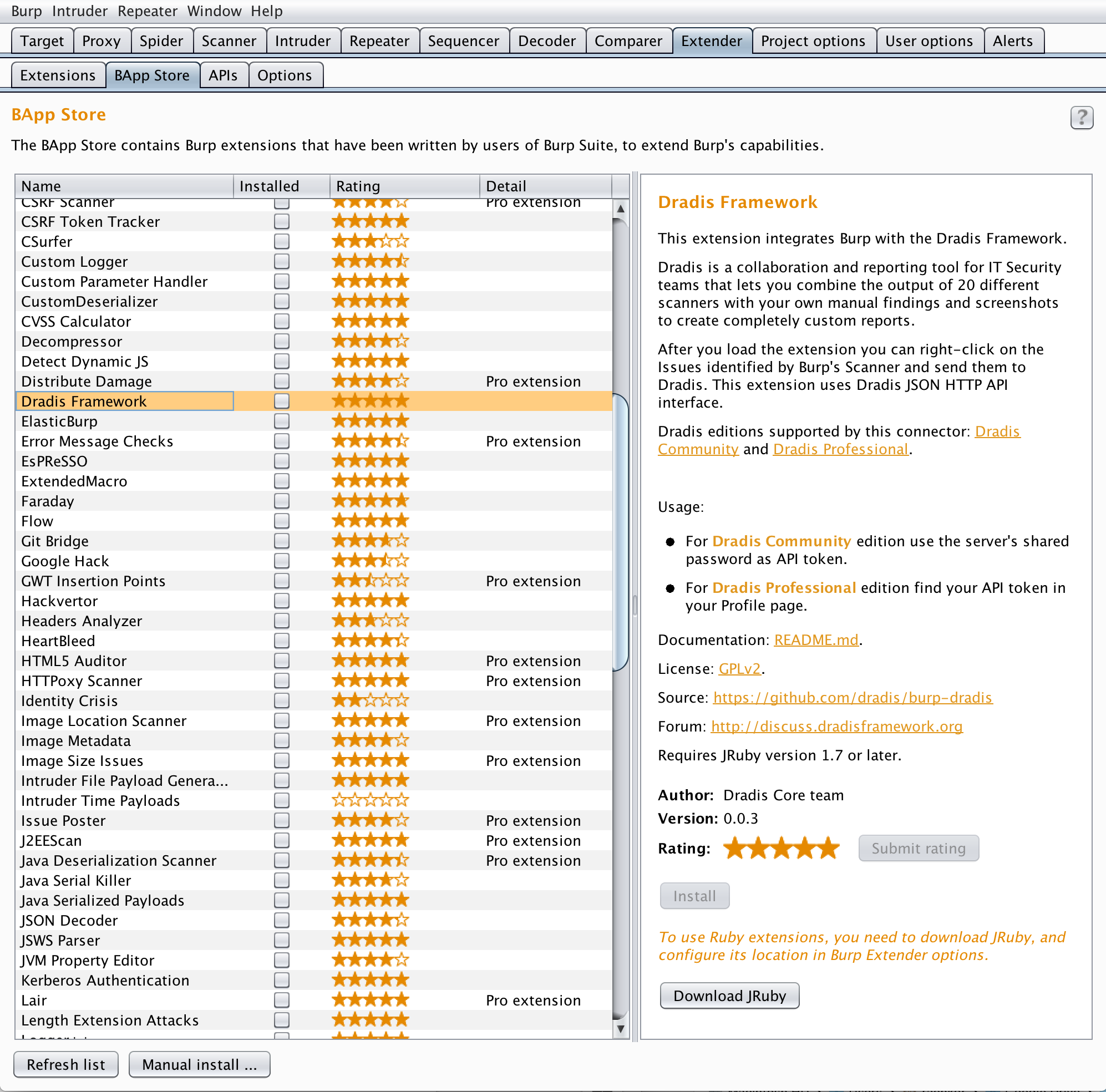Click the help question mark icon
1106x1092 pixels.
pos(1081,118)
